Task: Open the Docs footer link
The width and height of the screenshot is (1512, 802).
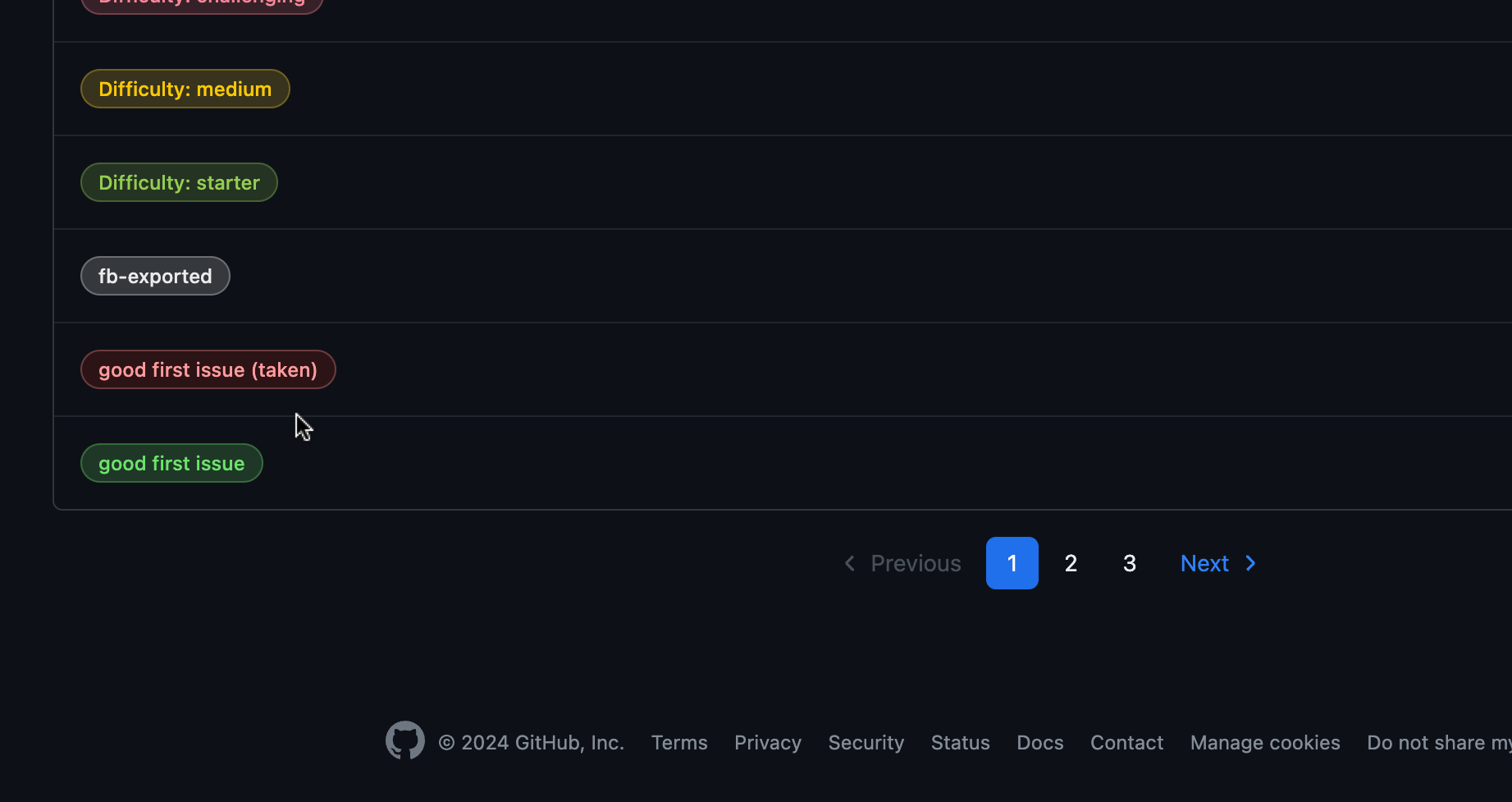Action: click(x=1040, y=743)
